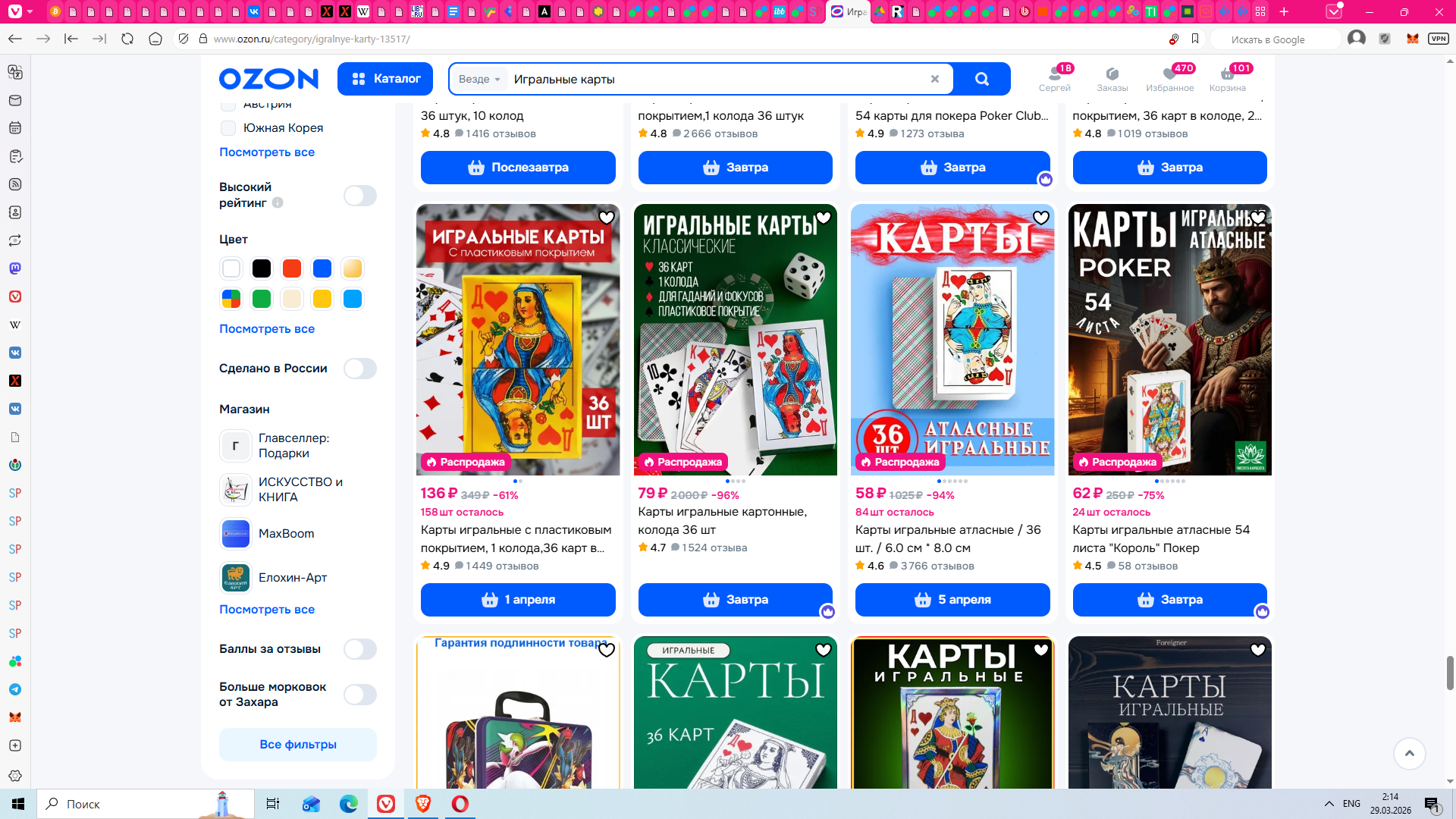Click the scroll-to-top arrow button
Screen dimensions: 1456x819
[x=1409, y=753]
